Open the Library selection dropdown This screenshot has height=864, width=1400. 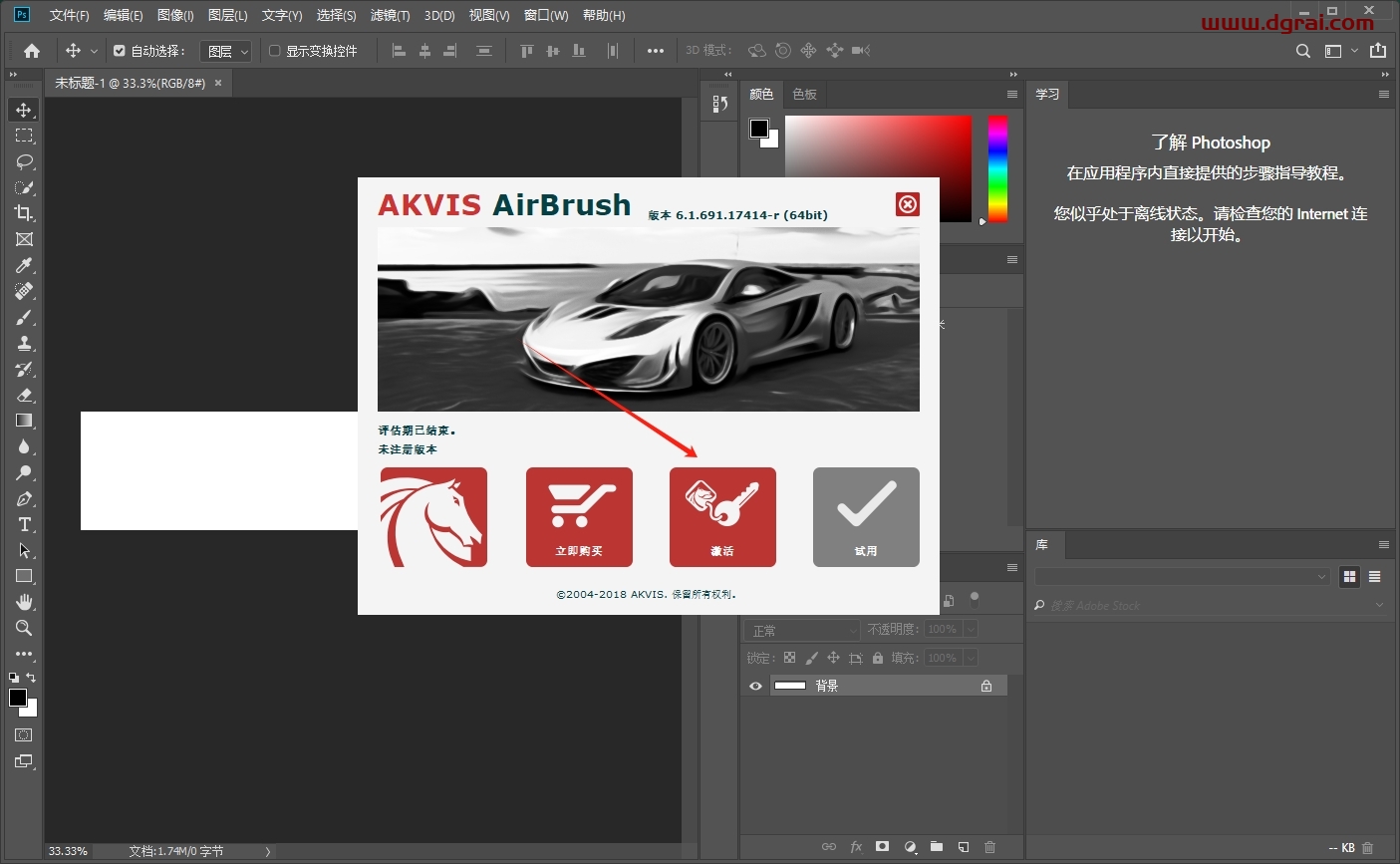click(1182, 576)
